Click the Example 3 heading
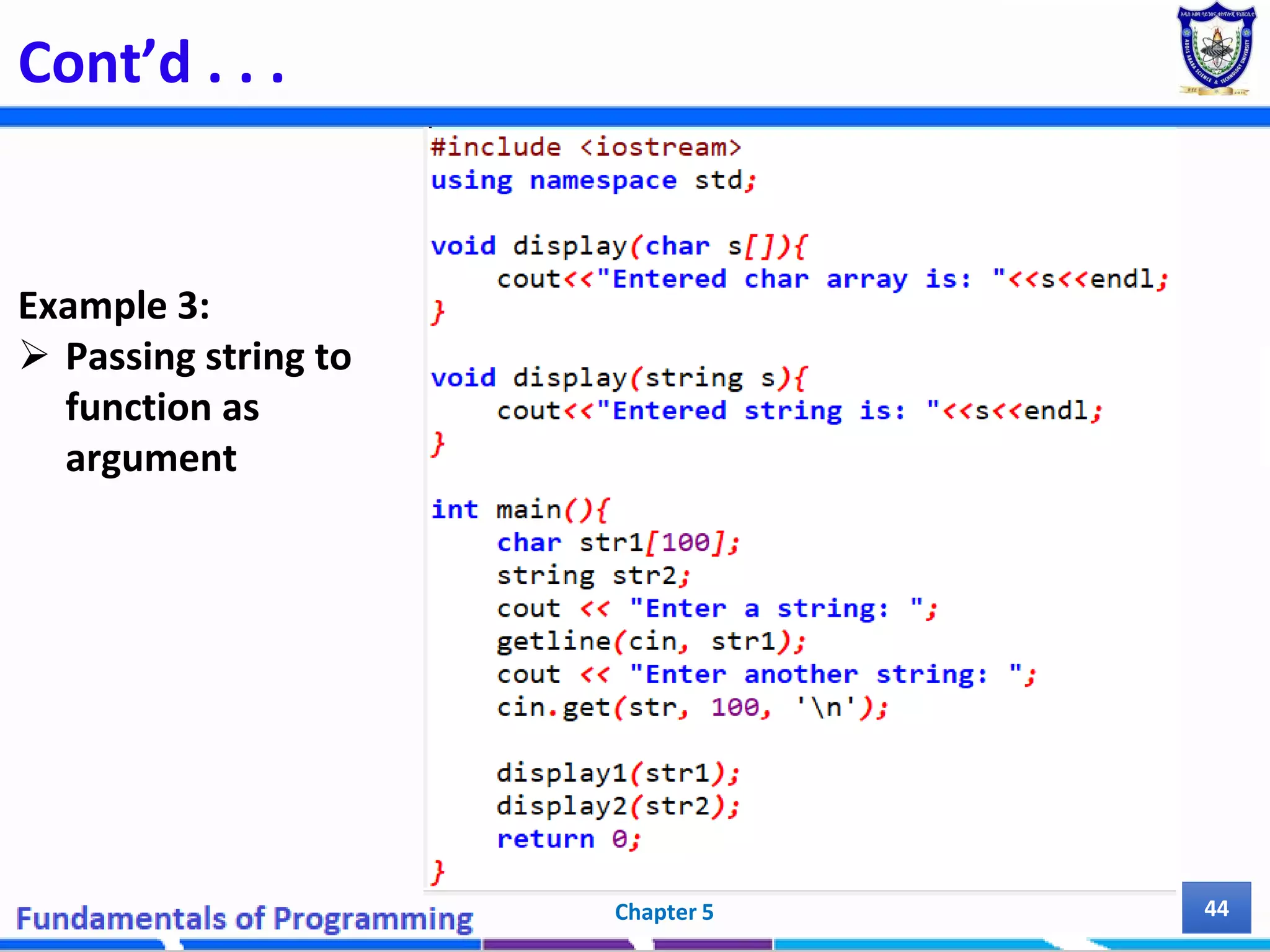Viewport: 1270px width, 952px height. [114, 306]
